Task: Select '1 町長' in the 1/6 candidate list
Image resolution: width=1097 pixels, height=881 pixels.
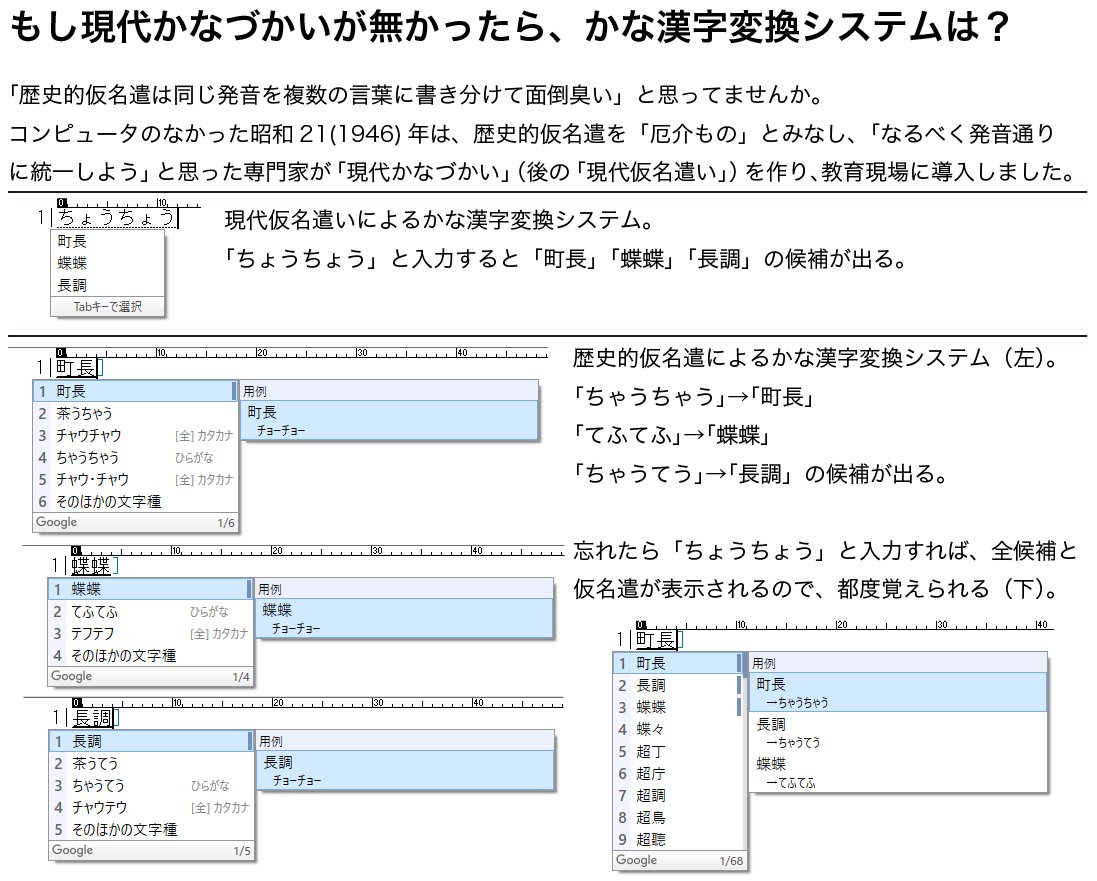Action: [x=135, y=391]
